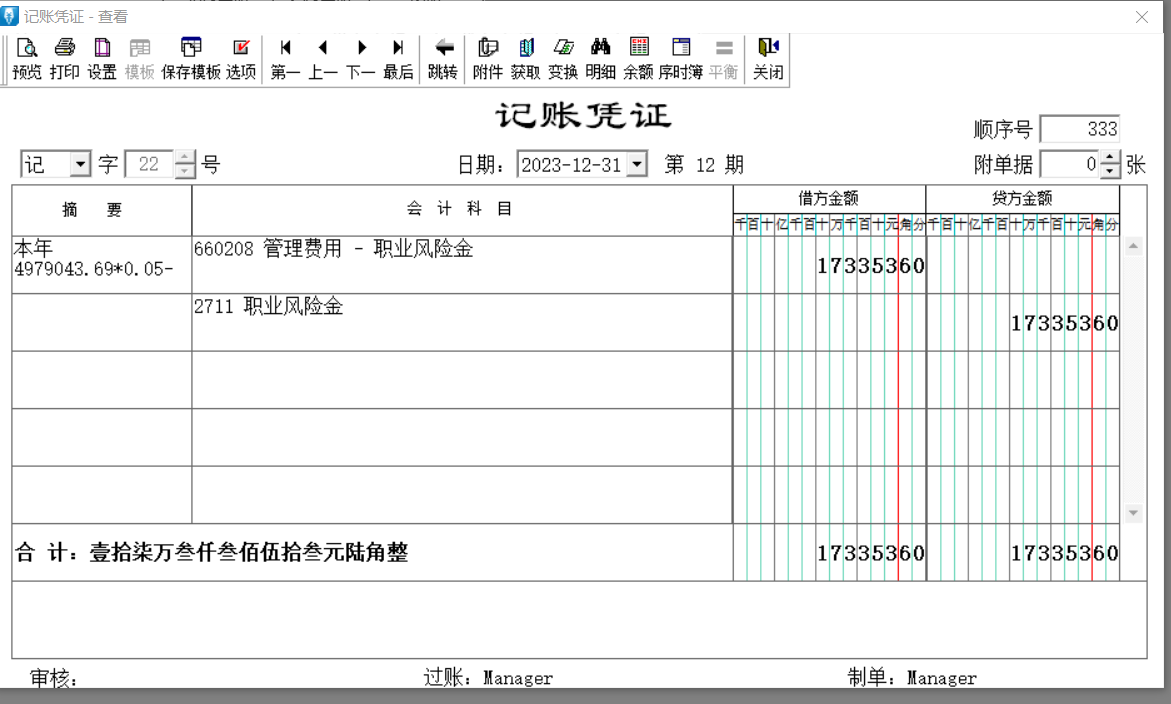The image size is (1171, 704).
Task: Increase 附单据 count with up arrow
Action: click(x=1110, y=159)
